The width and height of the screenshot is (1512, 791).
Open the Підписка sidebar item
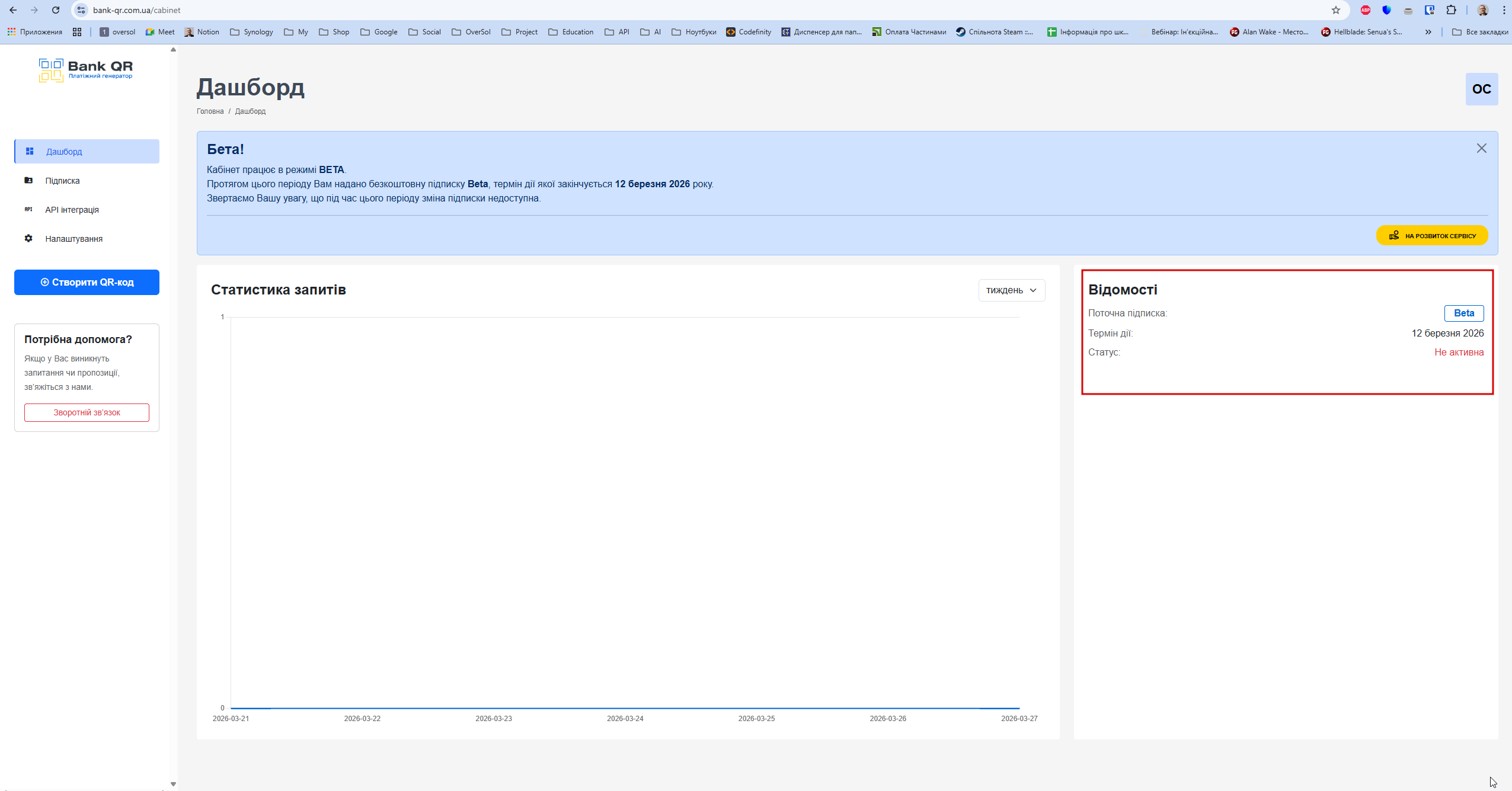tap(62, 181)
